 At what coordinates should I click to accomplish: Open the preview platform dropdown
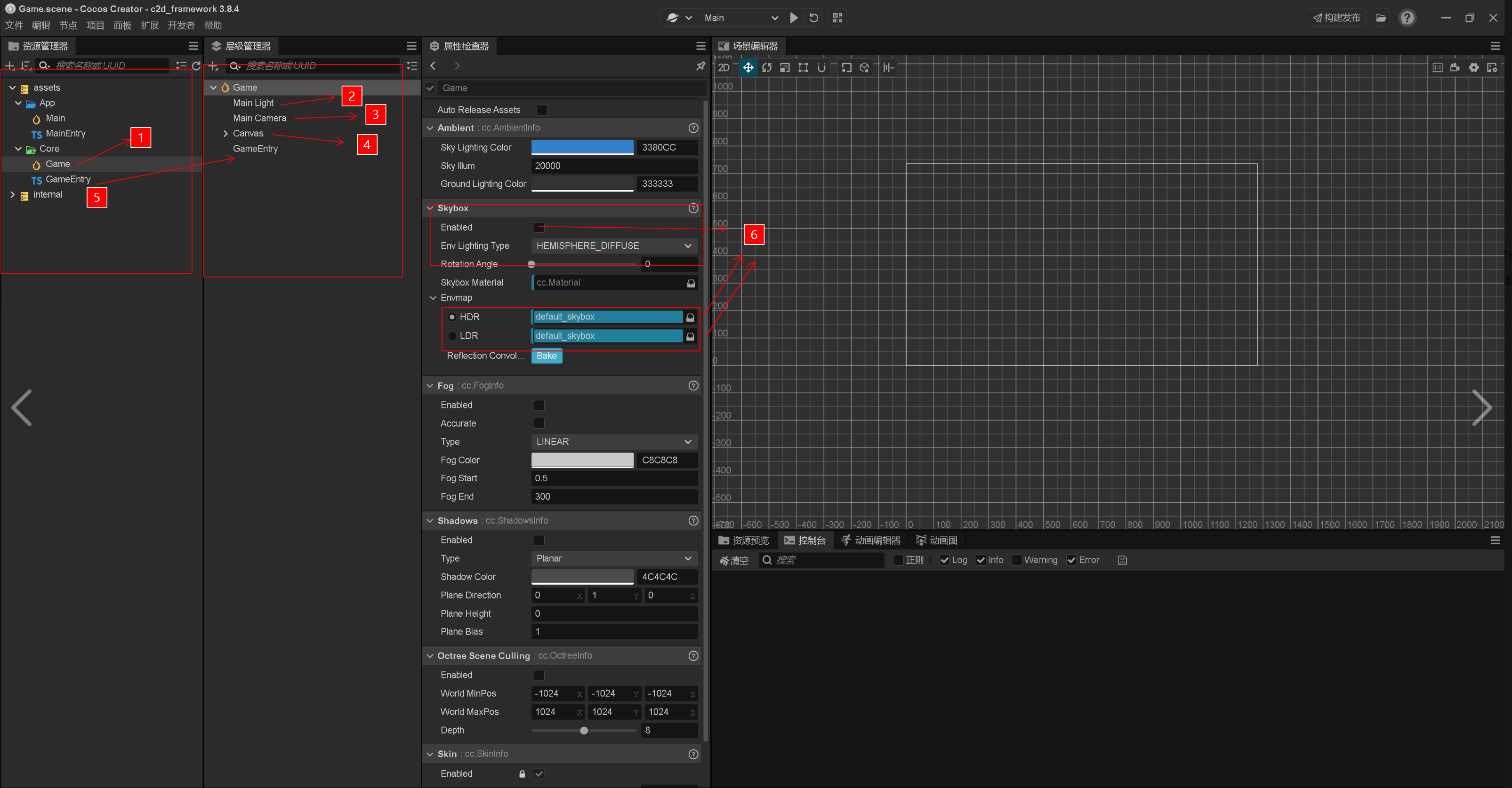679,17
